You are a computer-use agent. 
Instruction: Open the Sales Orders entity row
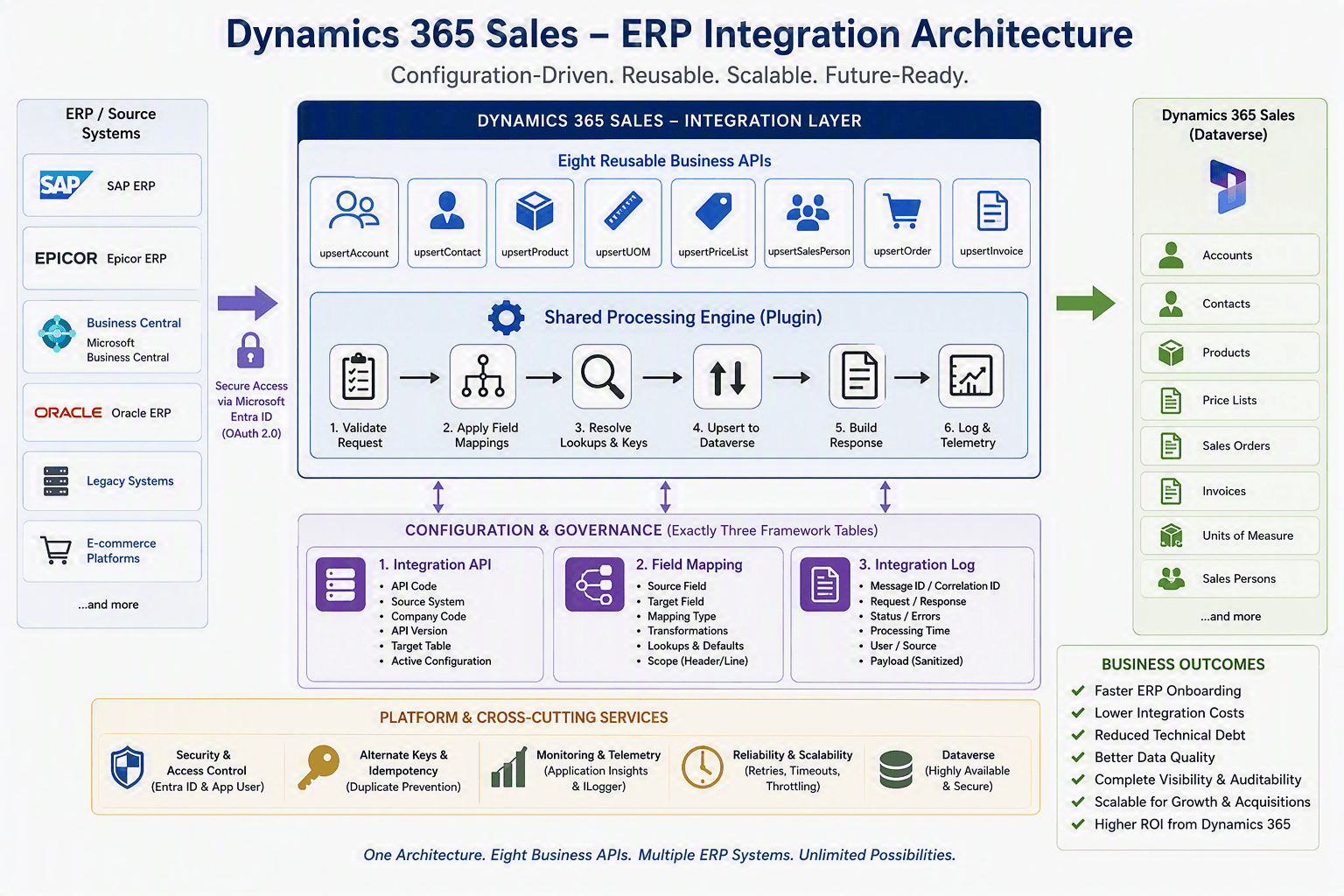point(1229,445)
